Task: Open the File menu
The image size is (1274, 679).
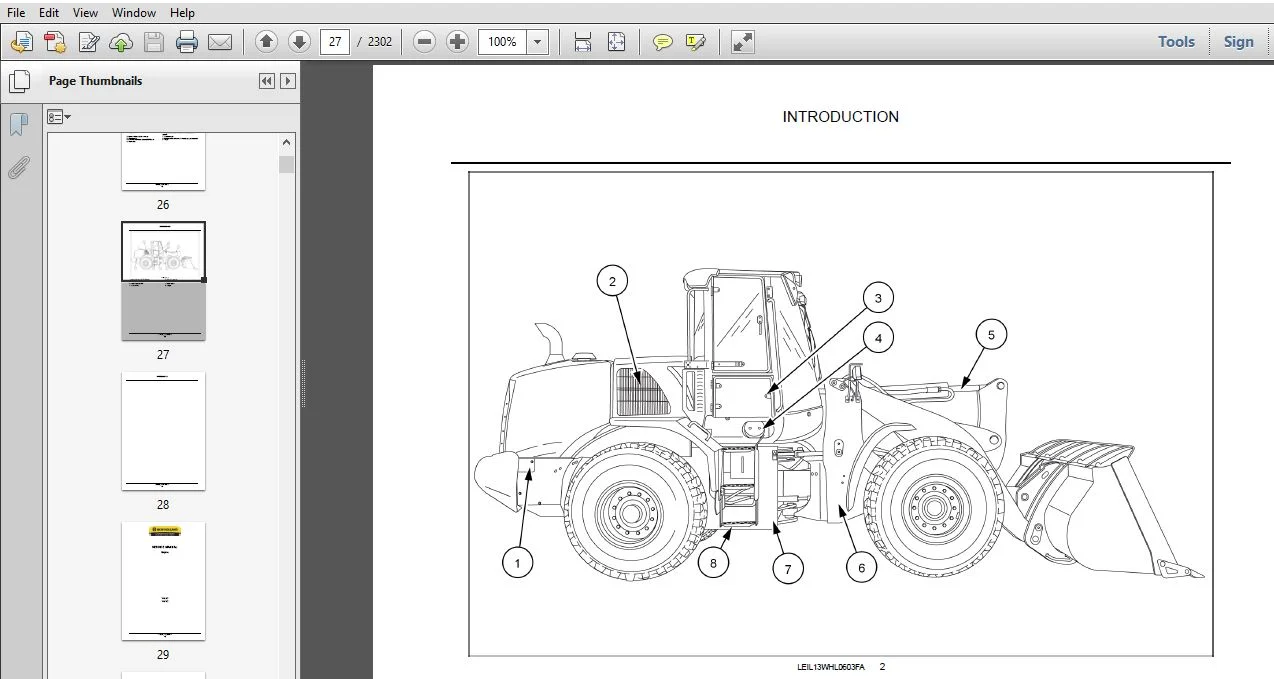Action: coord(16,13)
